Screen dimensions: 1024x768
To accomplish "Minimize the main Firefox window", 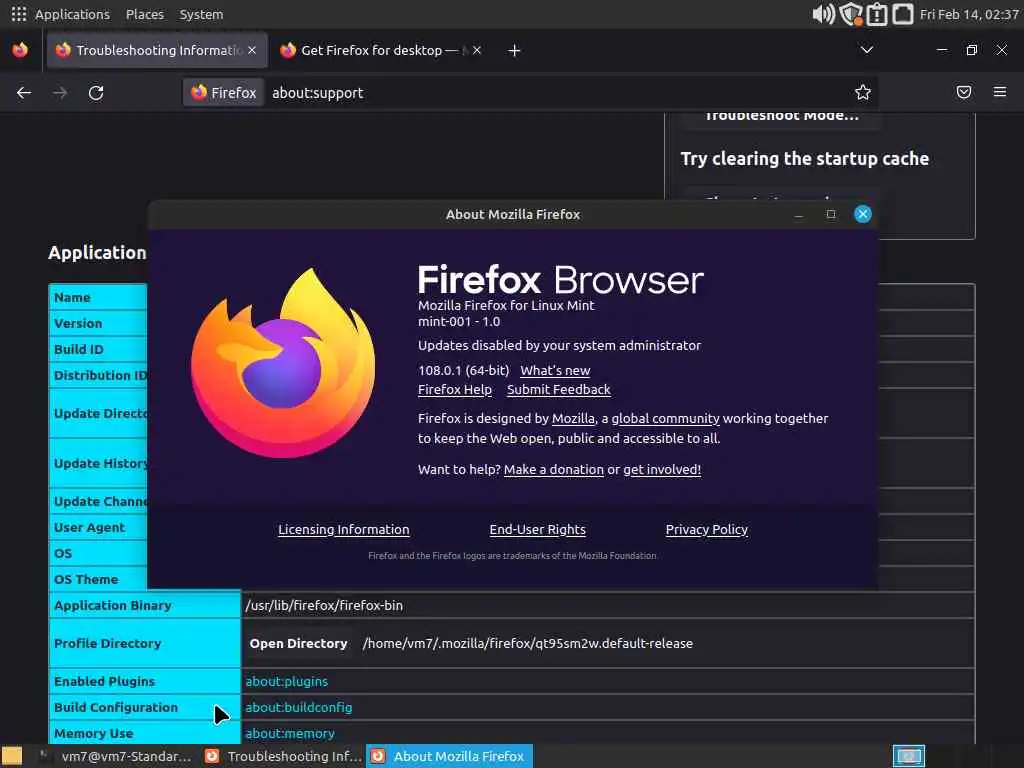I will (942, 50).
